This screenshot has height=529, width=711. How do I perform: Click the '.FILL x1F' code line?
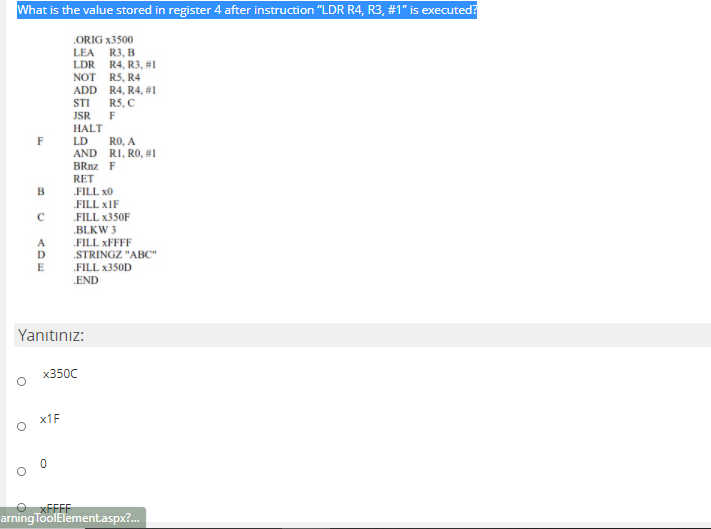(x=96, y=204)
